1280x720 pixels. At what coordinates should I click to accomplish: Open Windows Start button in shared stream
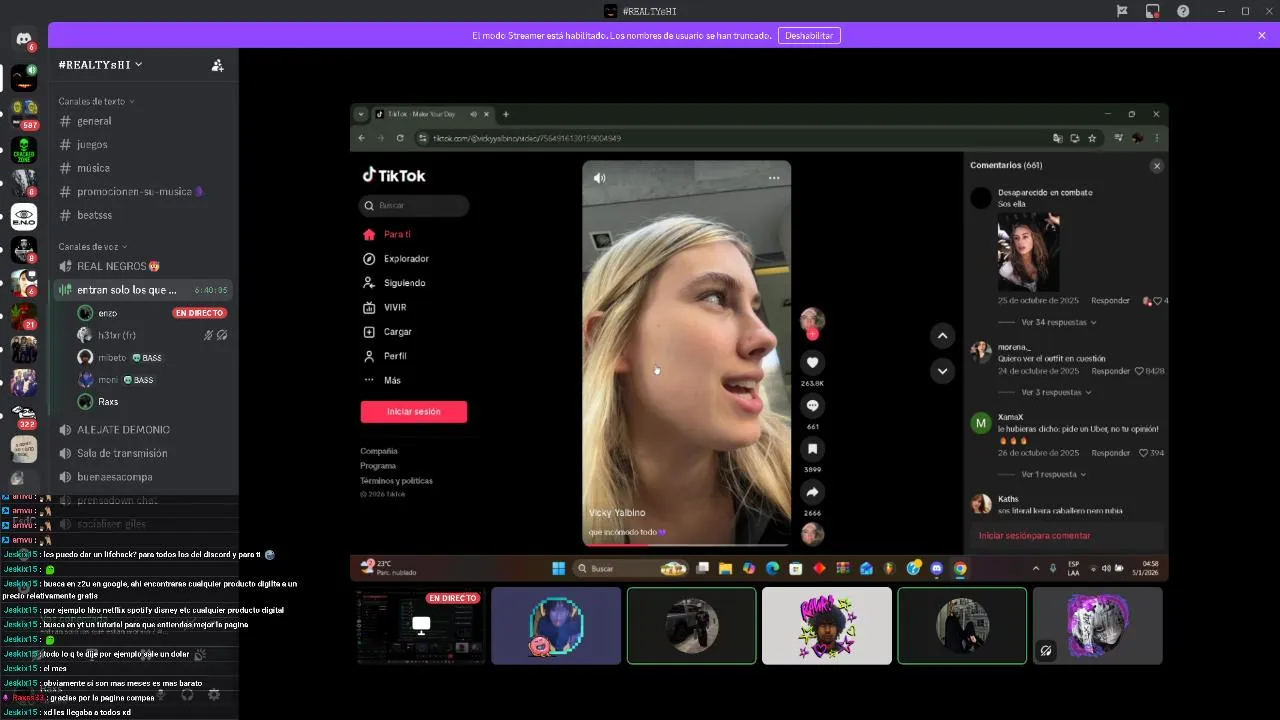click(558, 568)
